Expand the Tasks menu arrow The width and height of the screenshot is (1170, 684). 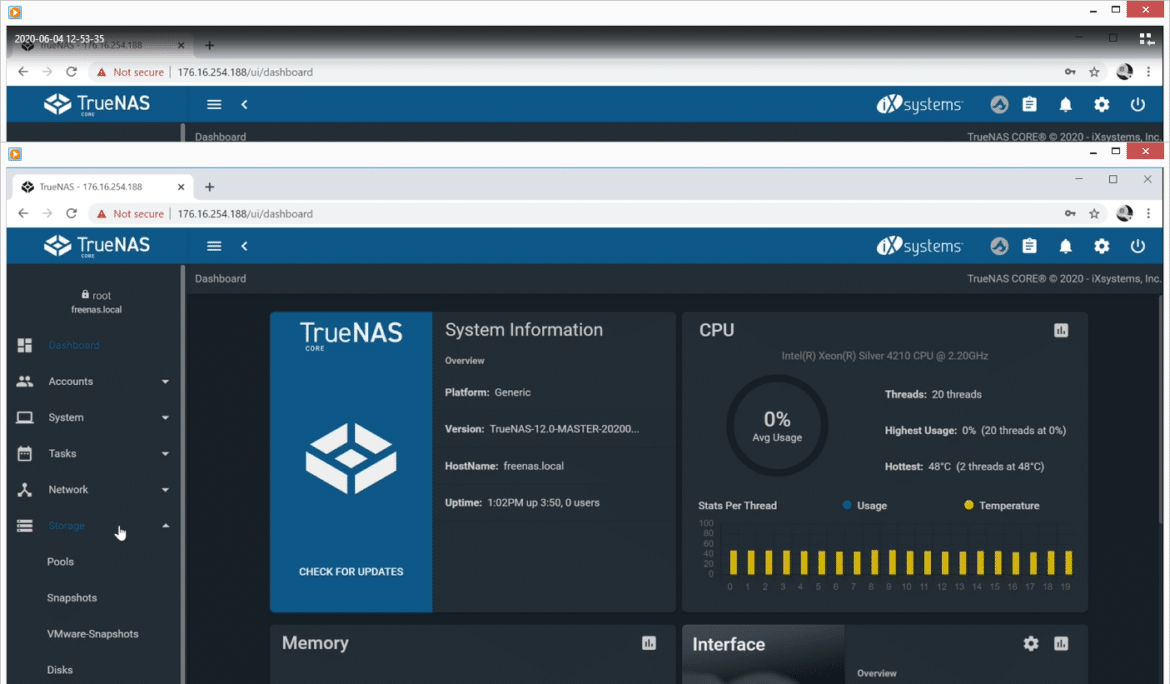(165, 454)
